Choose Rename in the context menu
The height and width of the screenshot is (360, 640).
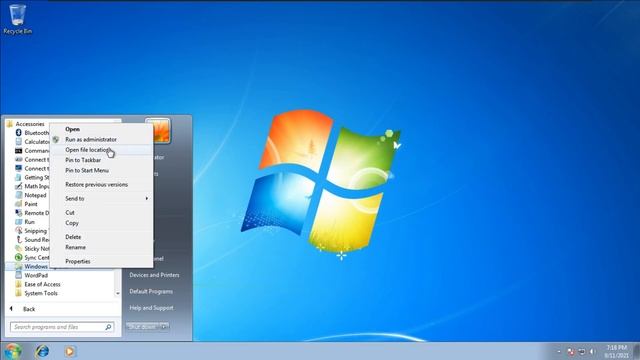(x=101, y=247)
